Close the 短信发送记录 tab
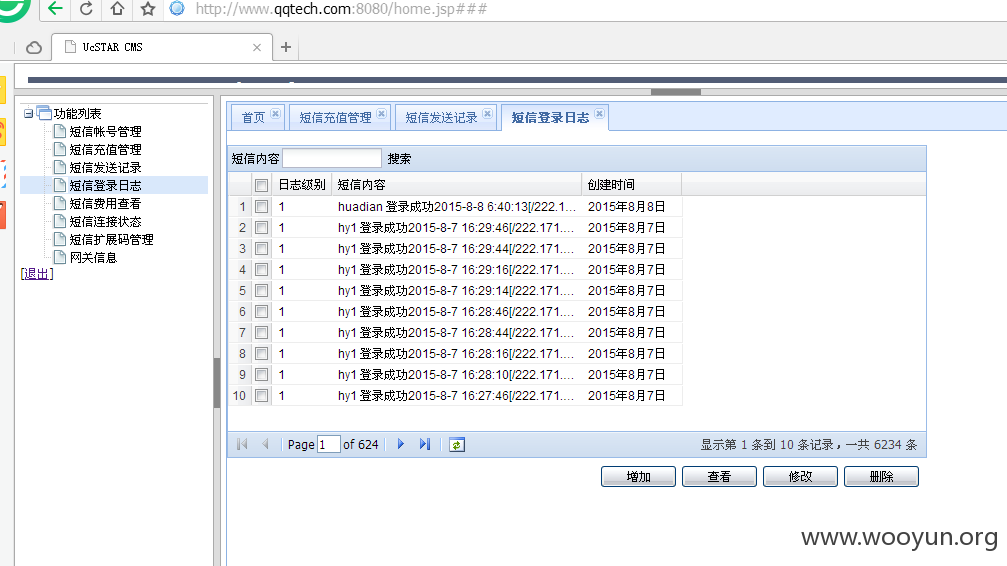Viewport: 1007px width, 566px height. coord(487,114)
